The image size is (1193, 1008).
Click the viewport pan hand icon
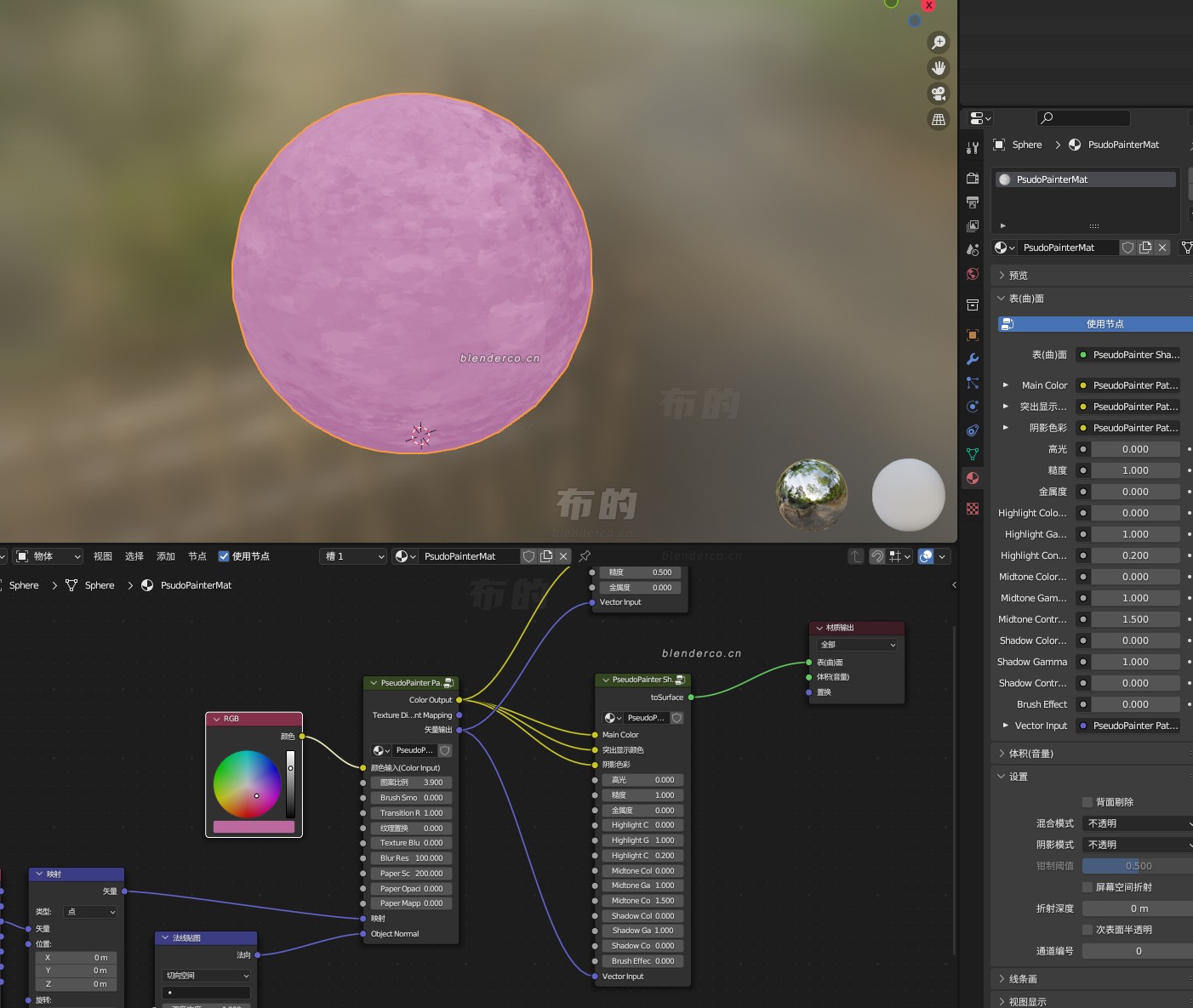(939, 68)
